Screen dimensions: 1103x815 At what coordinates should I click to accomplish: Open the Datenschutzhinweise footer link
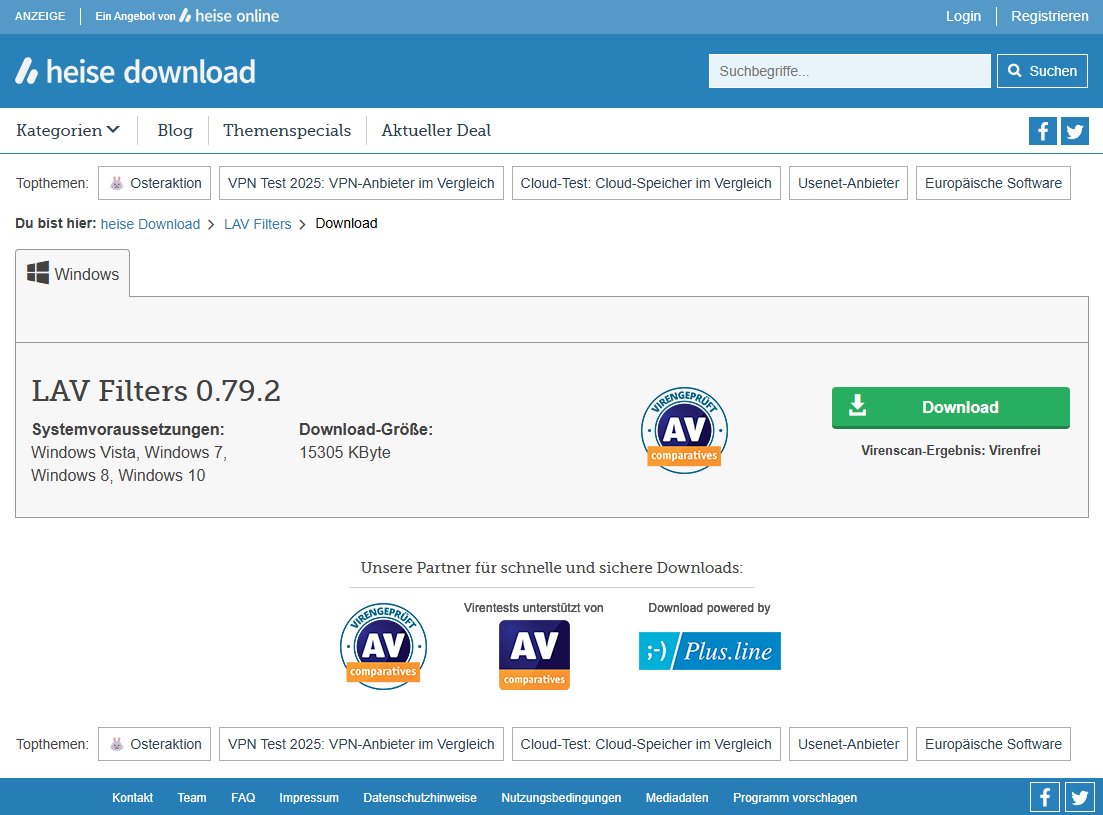tap(420, 797)
